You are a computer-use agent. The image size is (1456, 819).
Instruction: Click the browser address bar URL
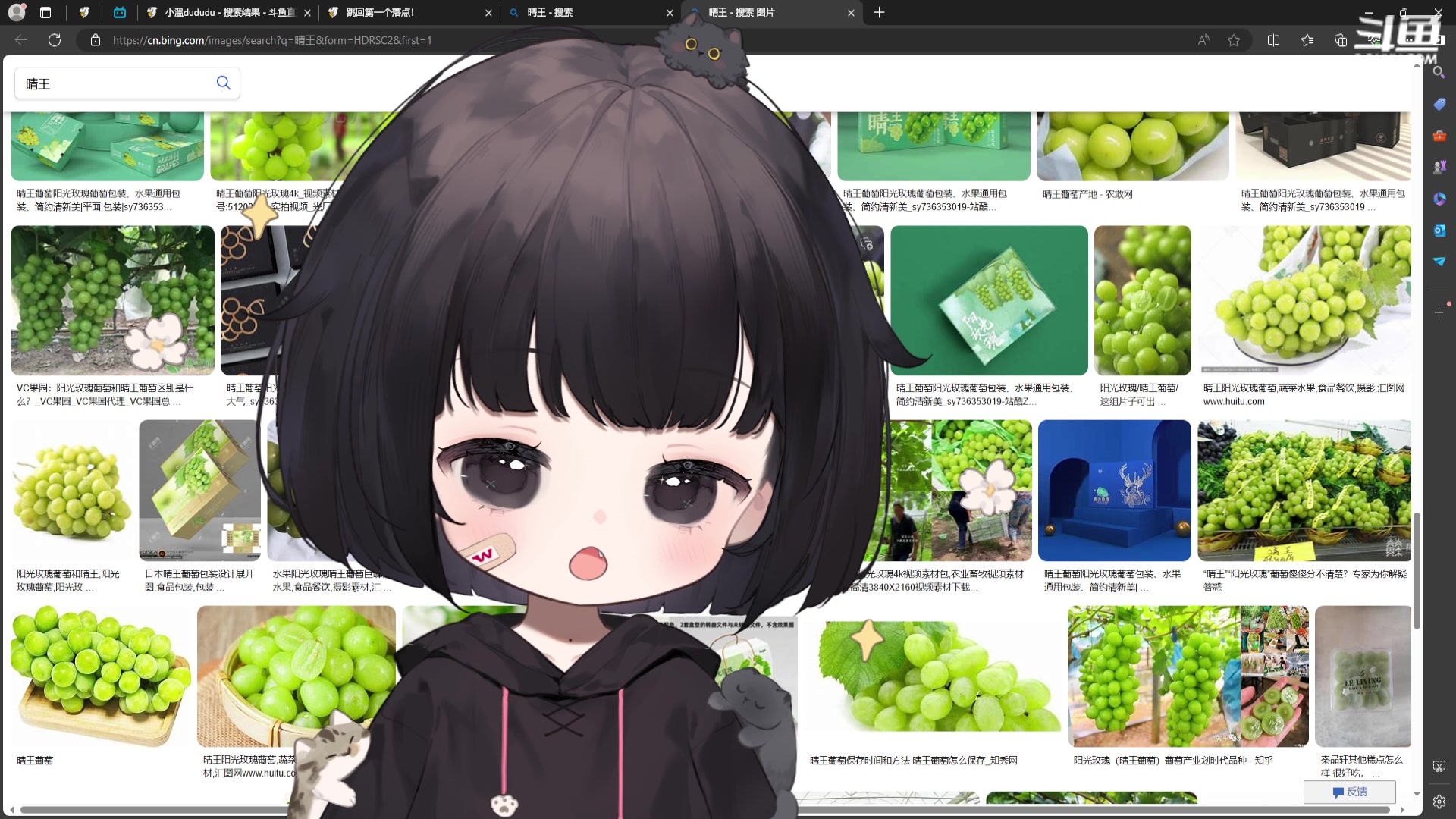pos(272,40)
